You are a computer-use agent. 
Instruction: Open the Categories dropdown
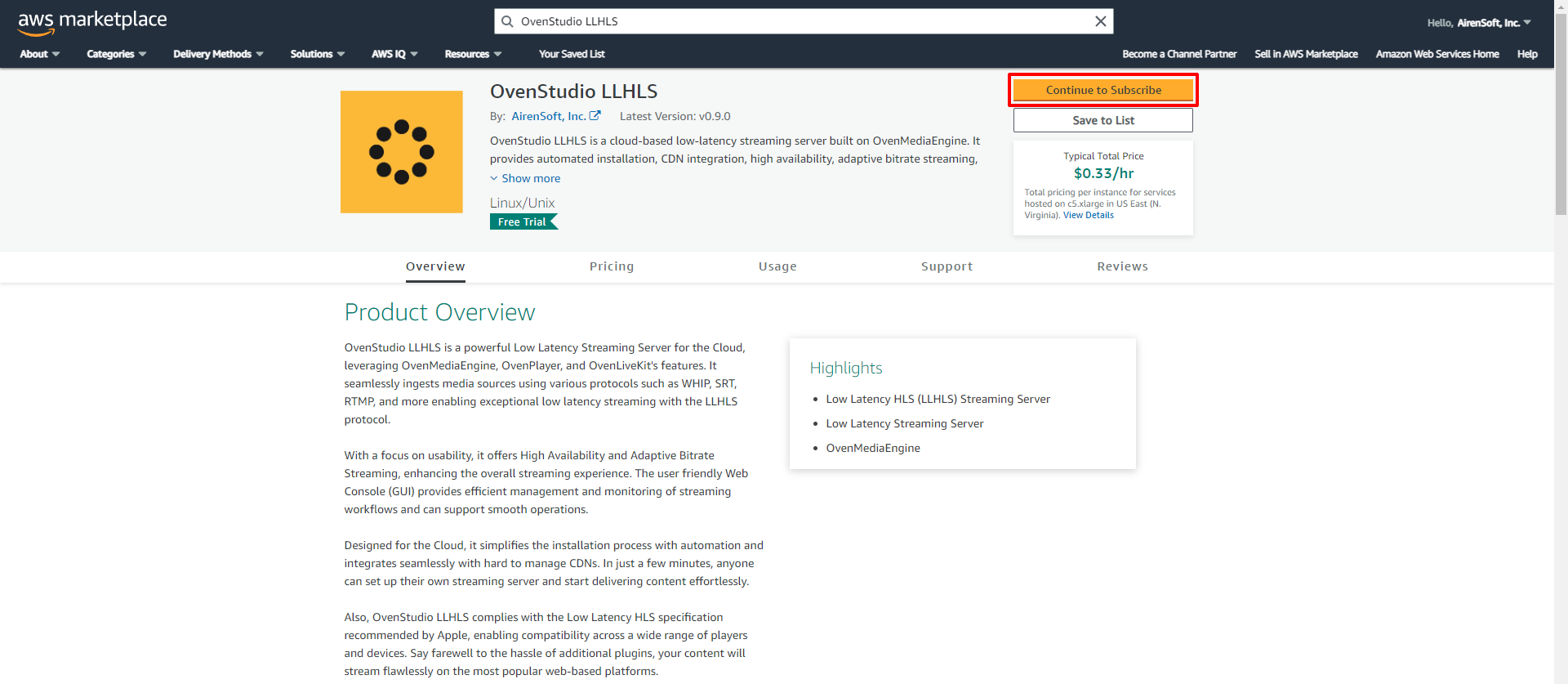point(117,54)
